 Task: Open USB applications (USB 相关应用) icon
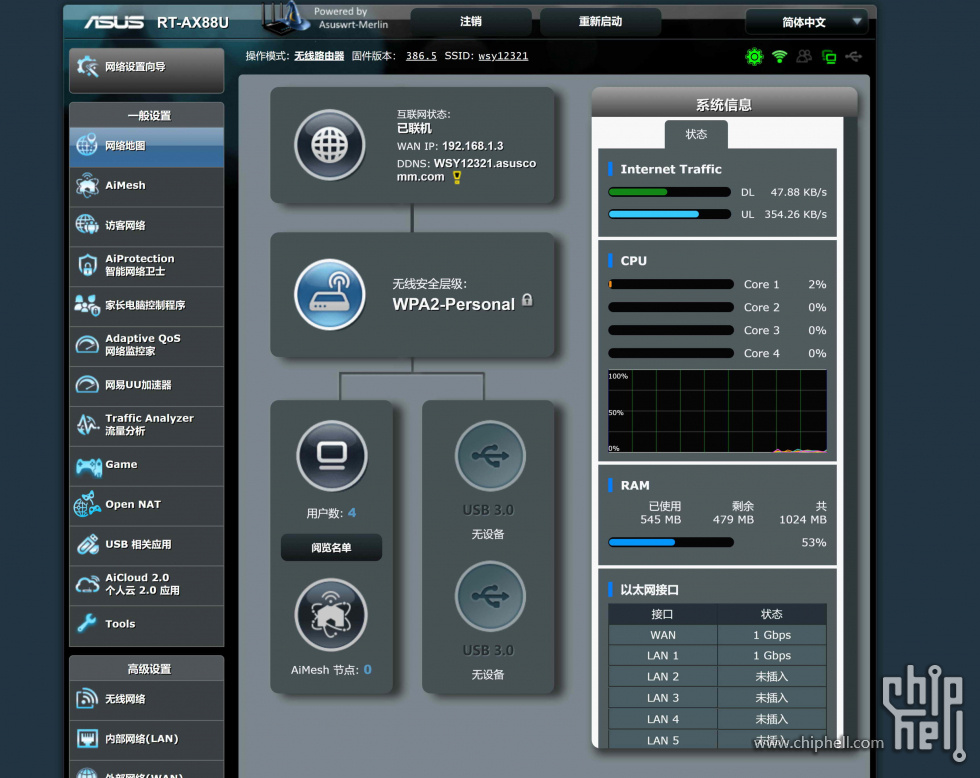(87, 544)
